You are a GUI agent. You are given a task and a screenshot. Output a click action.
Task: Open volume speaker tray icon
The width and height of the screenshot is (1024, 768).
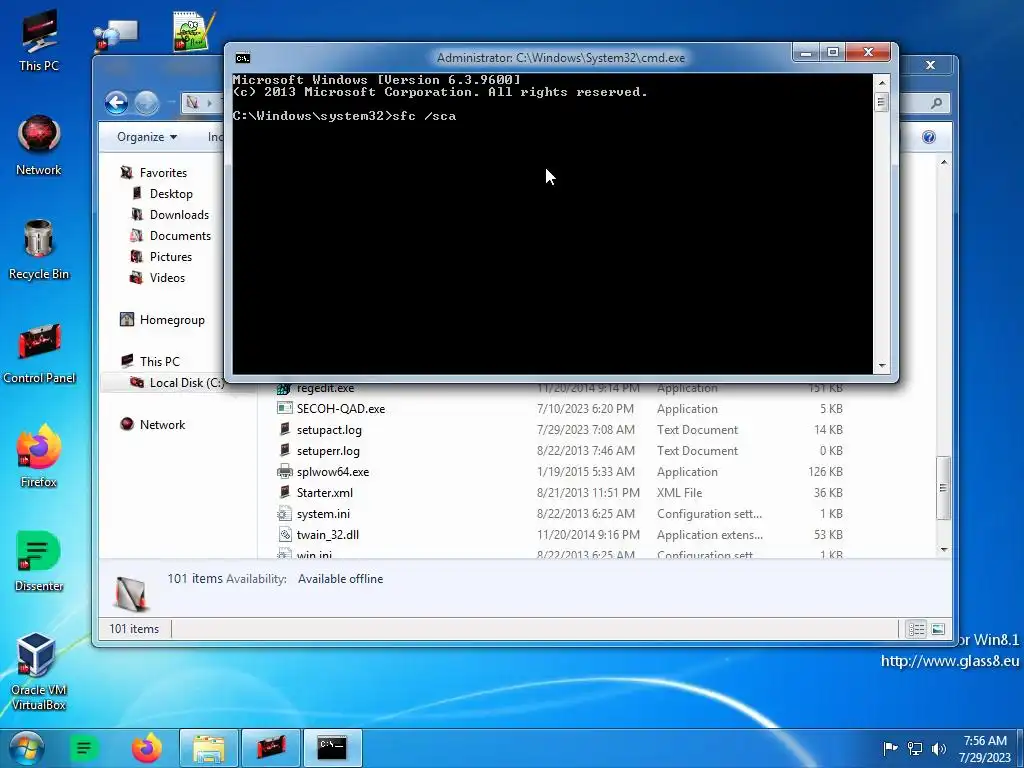(x=939, y=748)
